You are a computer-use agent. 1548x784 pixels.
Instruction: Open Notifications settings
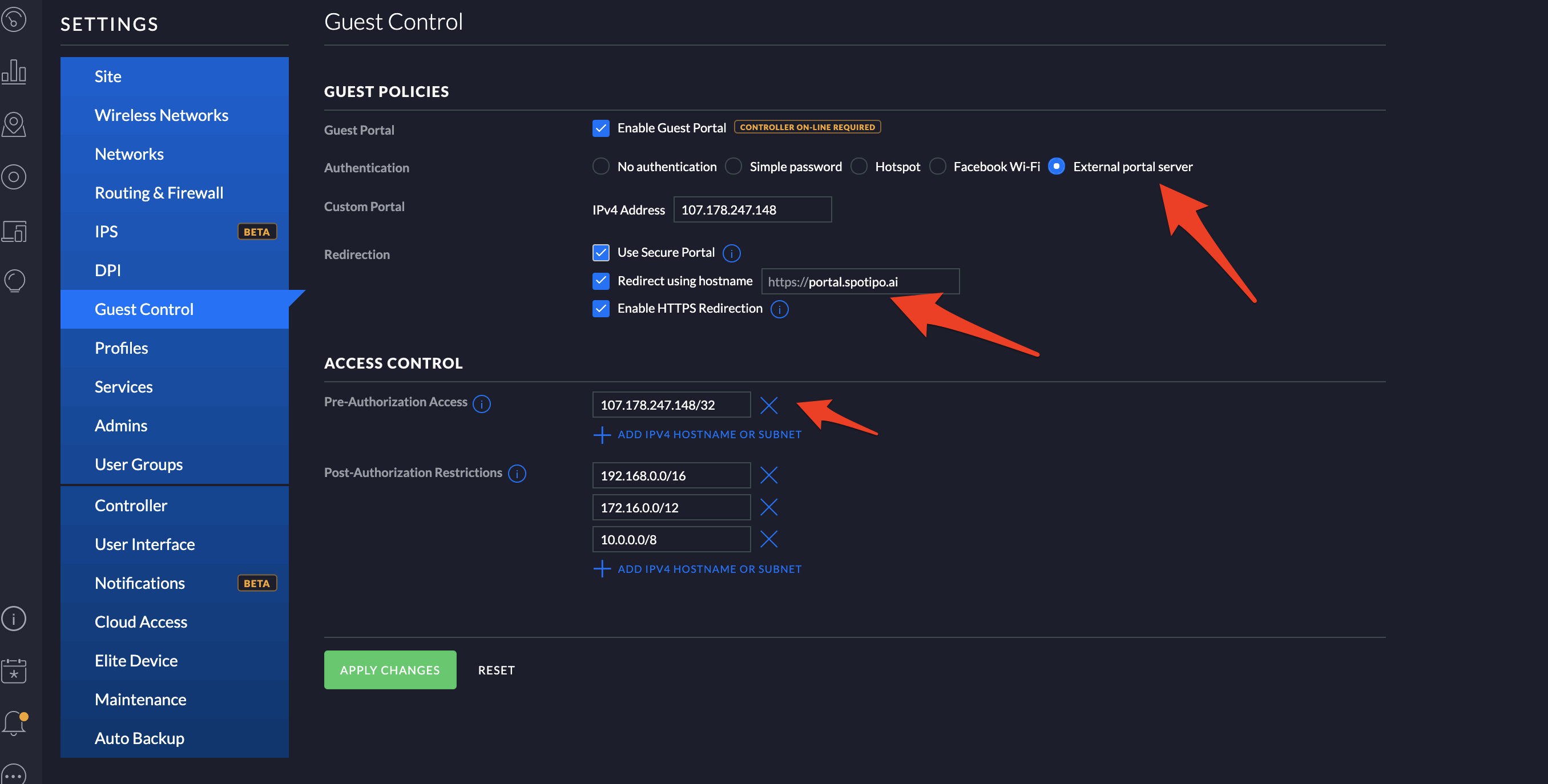pyautogui.click(x=174, y=583)
